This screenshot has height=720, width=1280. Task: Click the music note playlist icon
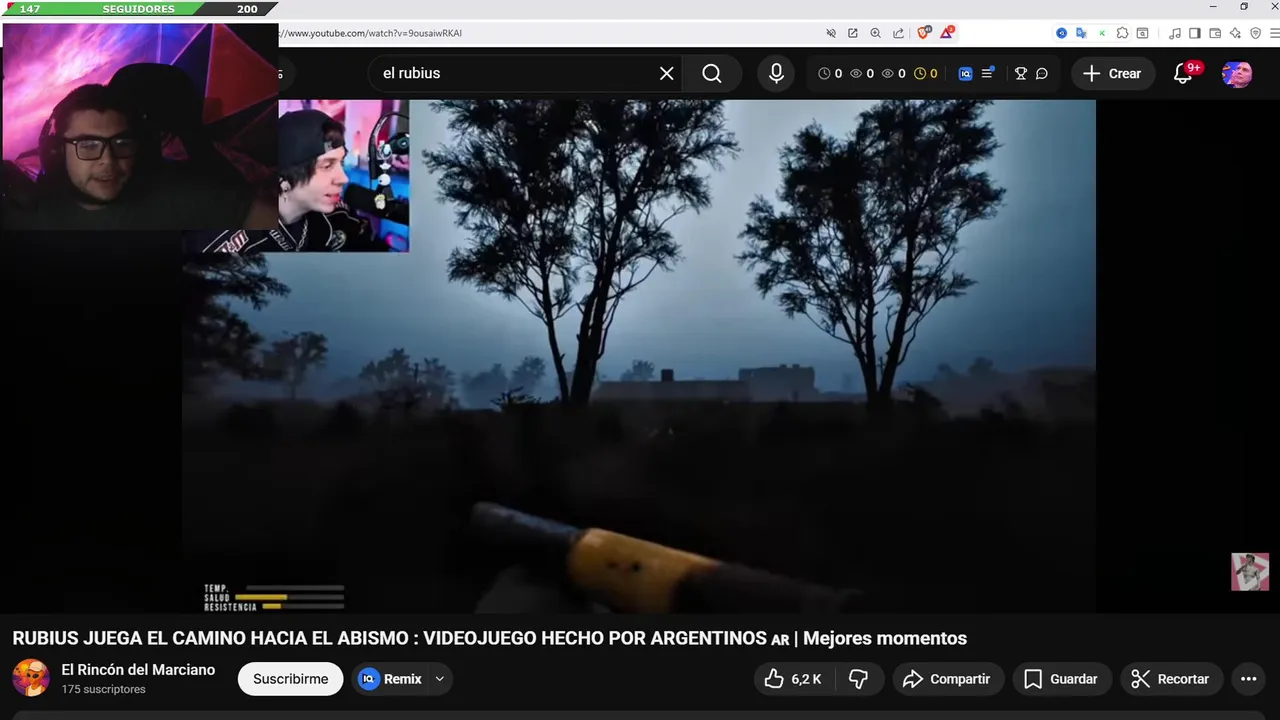point(1175,33)
